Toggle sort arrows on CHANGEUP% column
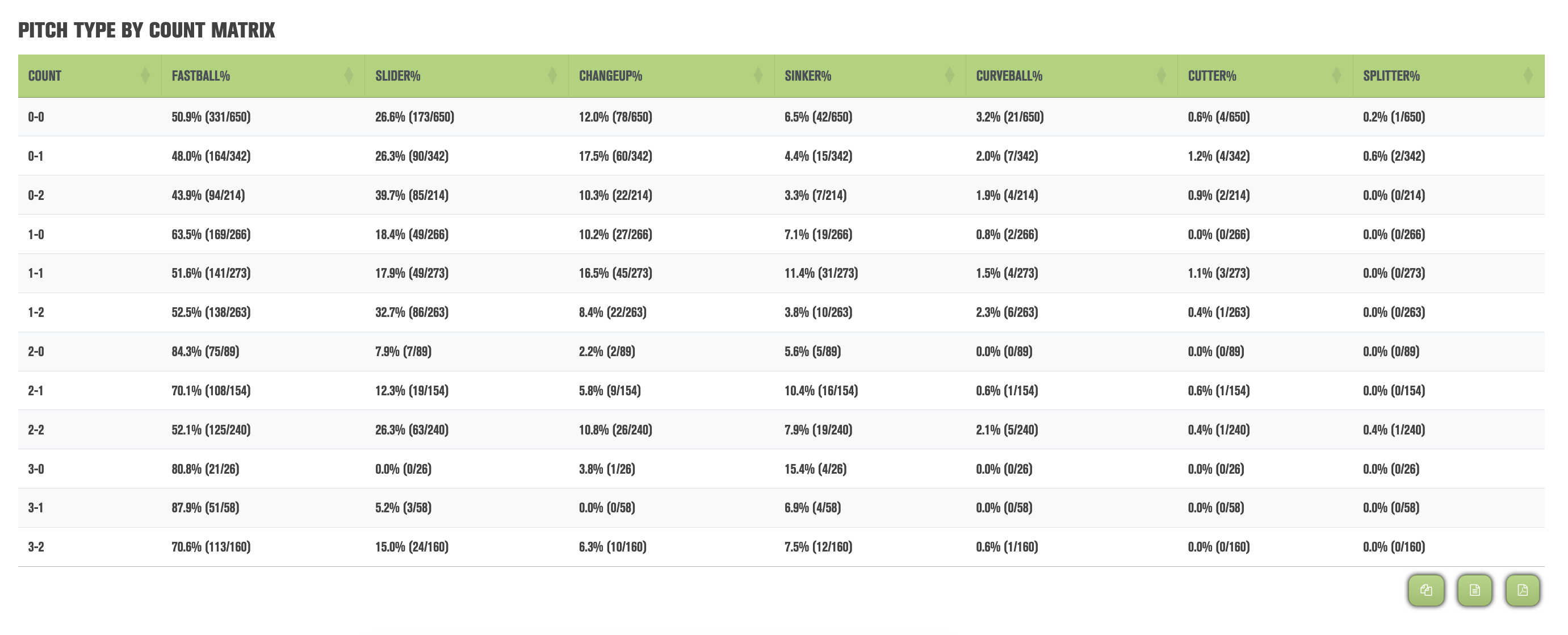This screenshot has width=1568, height=635. (x=758, y=76)
